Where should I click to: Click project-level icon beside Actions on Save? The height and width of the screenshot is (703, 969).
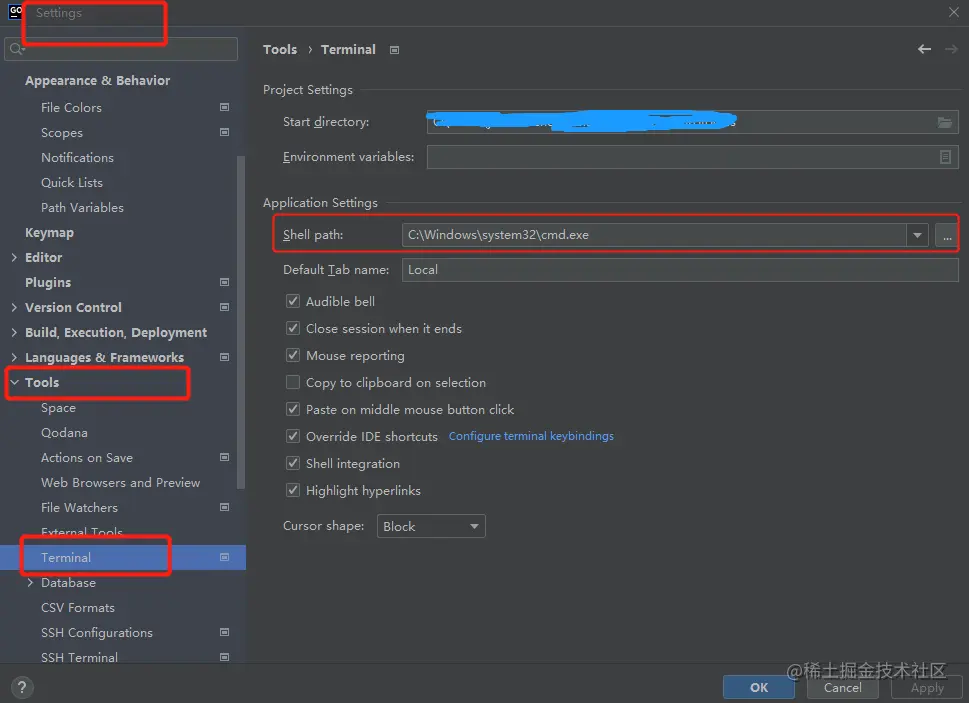click(224, 457)
